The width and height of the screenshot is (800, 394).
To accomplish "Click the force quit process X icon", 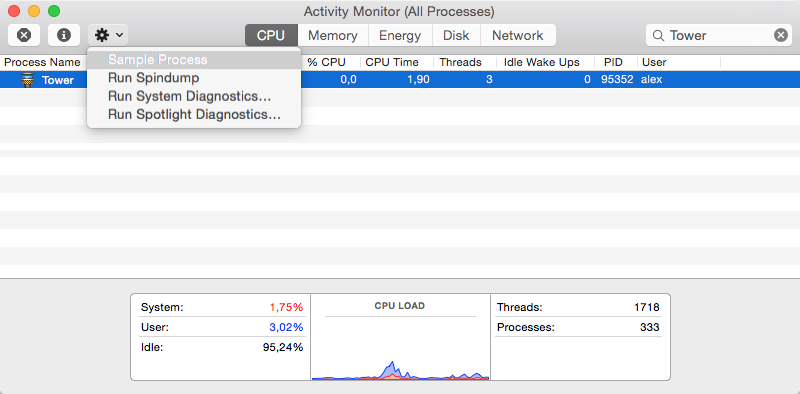I will (24, 35).
